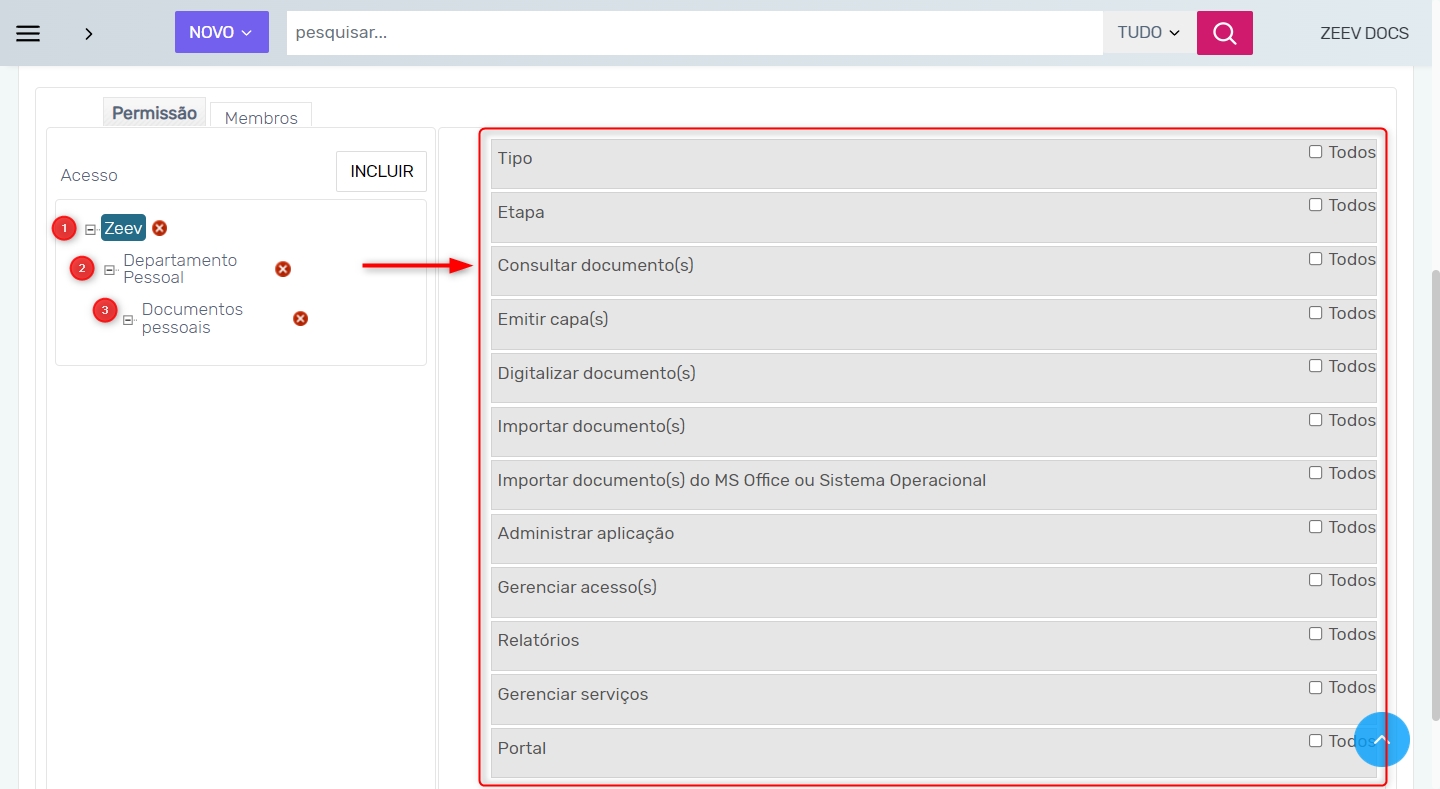1440x789 pixels.
Task: Open the NOVO dropdown
Action: pyautogui.click(x=221, y=33)
